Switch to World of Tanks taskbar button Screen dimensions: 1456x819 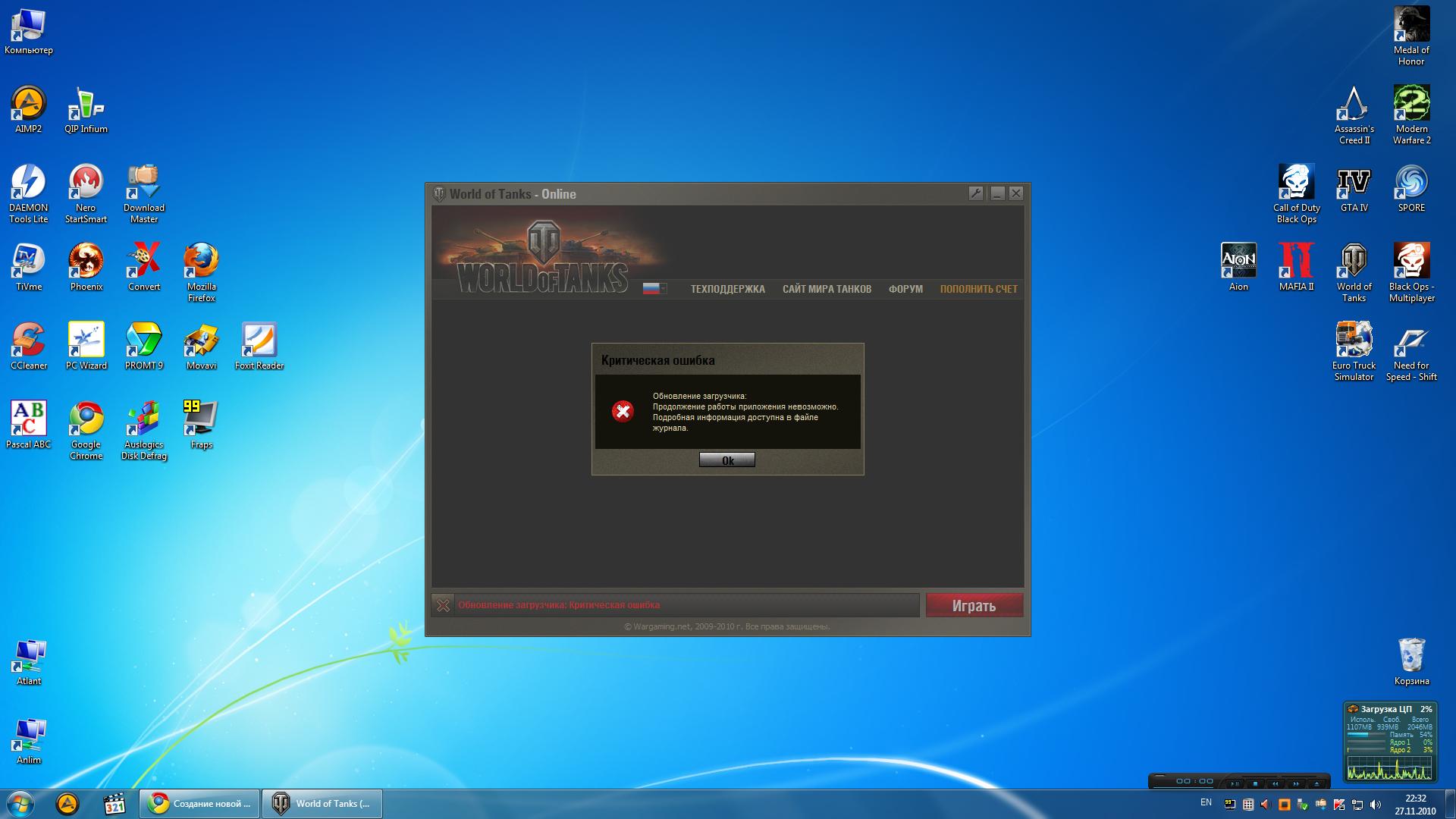pos(322,804)
